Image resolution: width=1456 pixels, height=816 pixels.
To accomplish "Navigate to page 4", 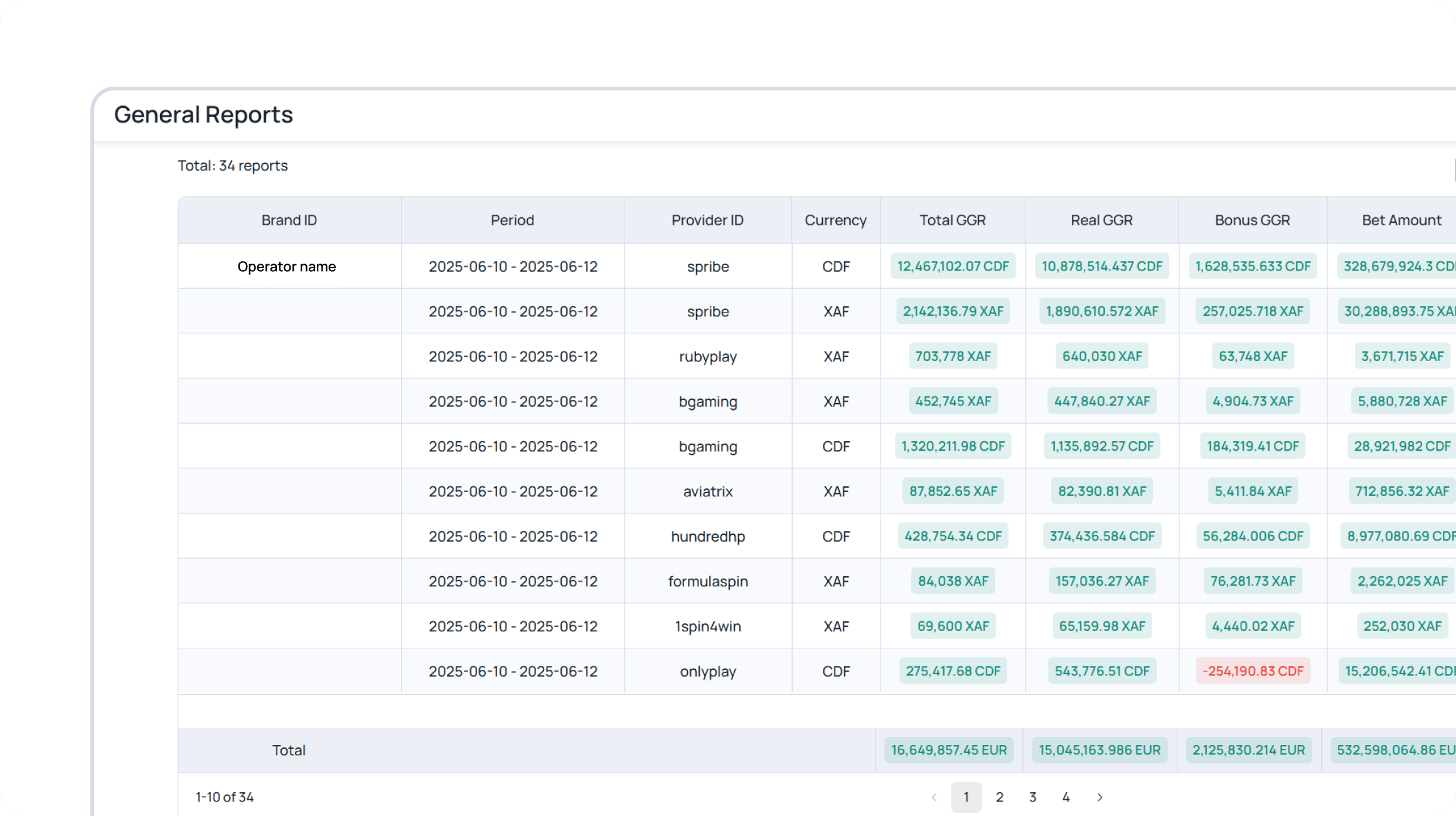I will click(1066, 797).
